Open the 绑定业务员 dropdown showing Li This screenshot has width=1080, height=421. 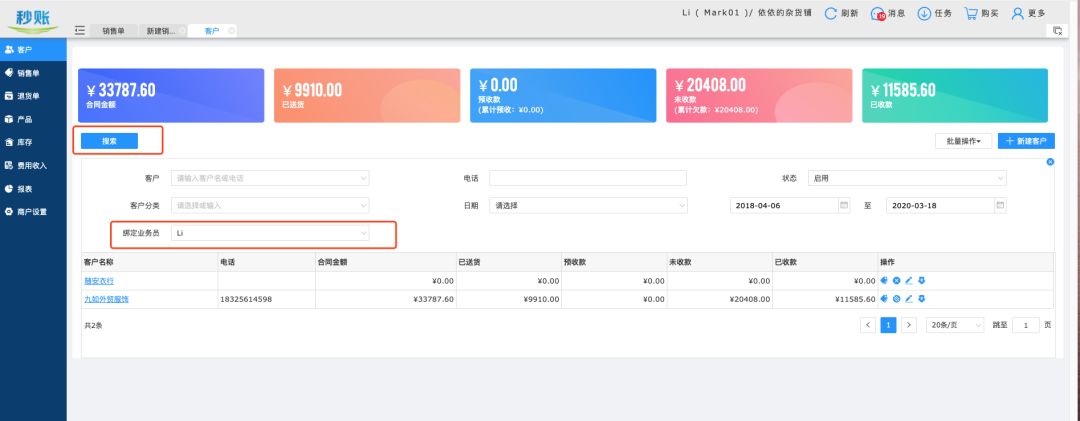click(270, 234)
